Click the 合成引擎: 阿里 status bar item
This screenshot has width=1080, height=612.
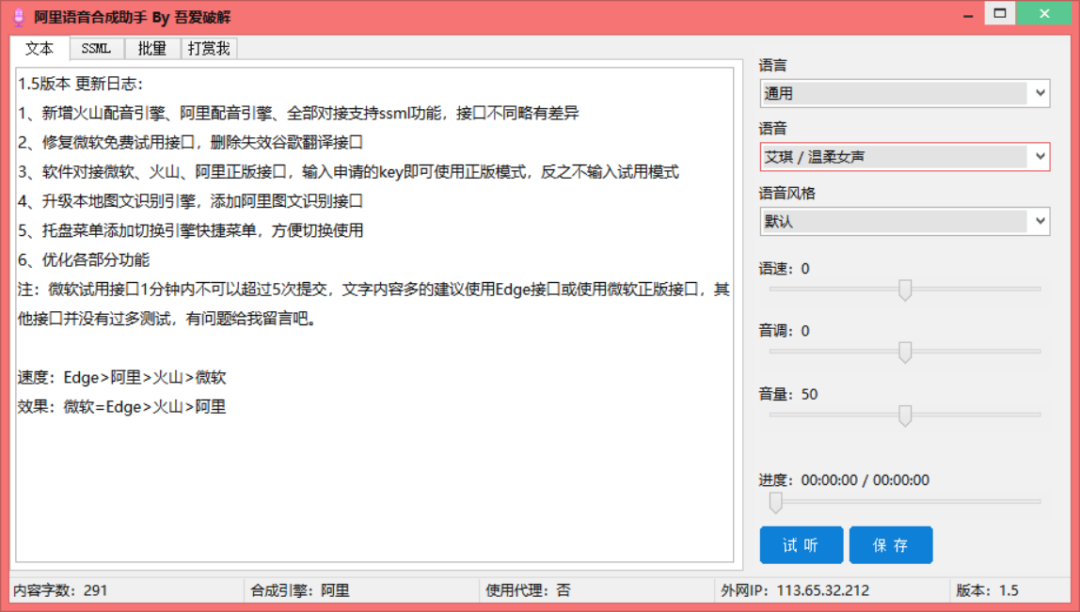click(300, 590)
